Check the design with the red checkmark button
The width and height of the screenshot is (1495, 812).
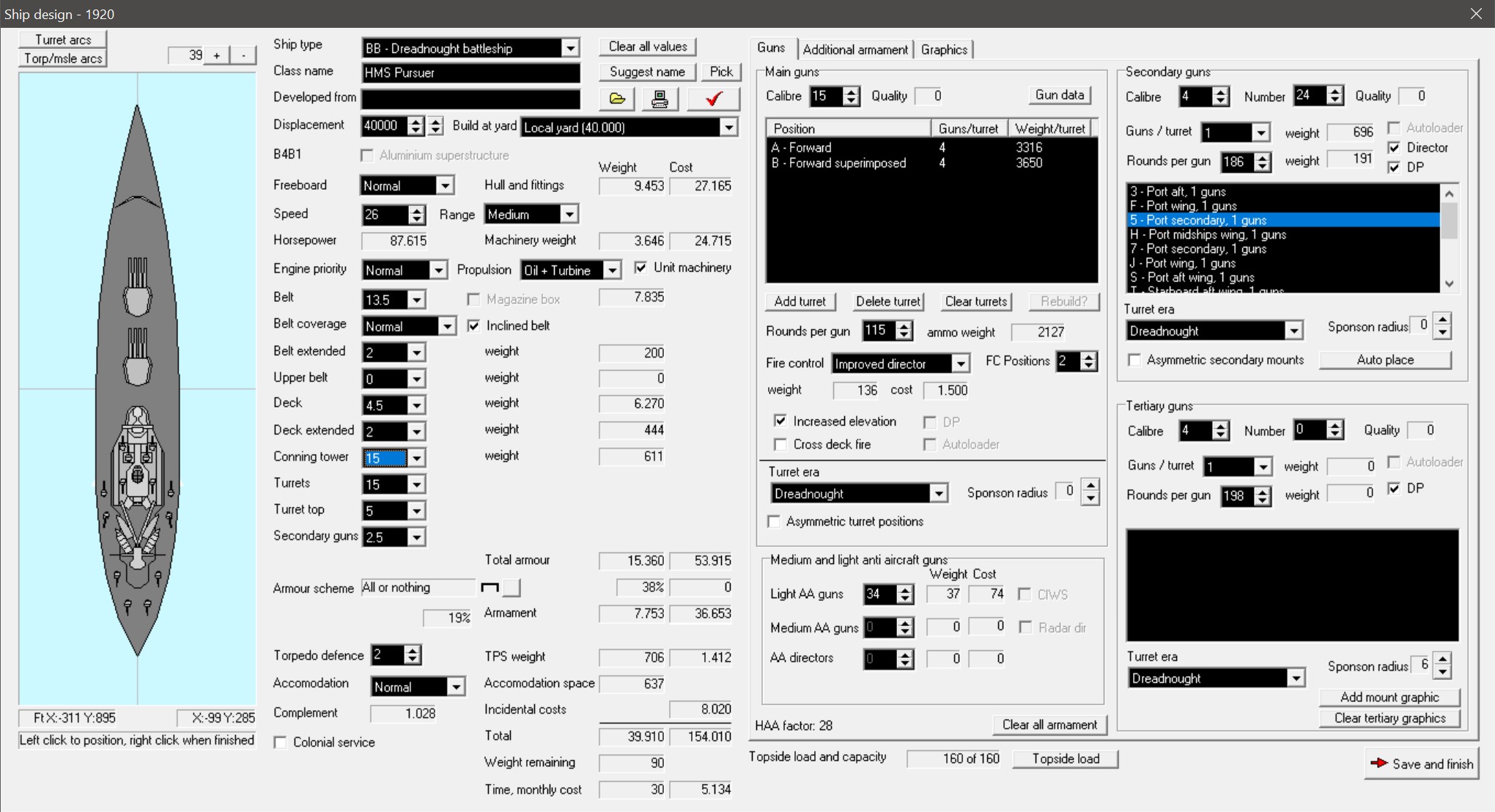pos(713,99)
